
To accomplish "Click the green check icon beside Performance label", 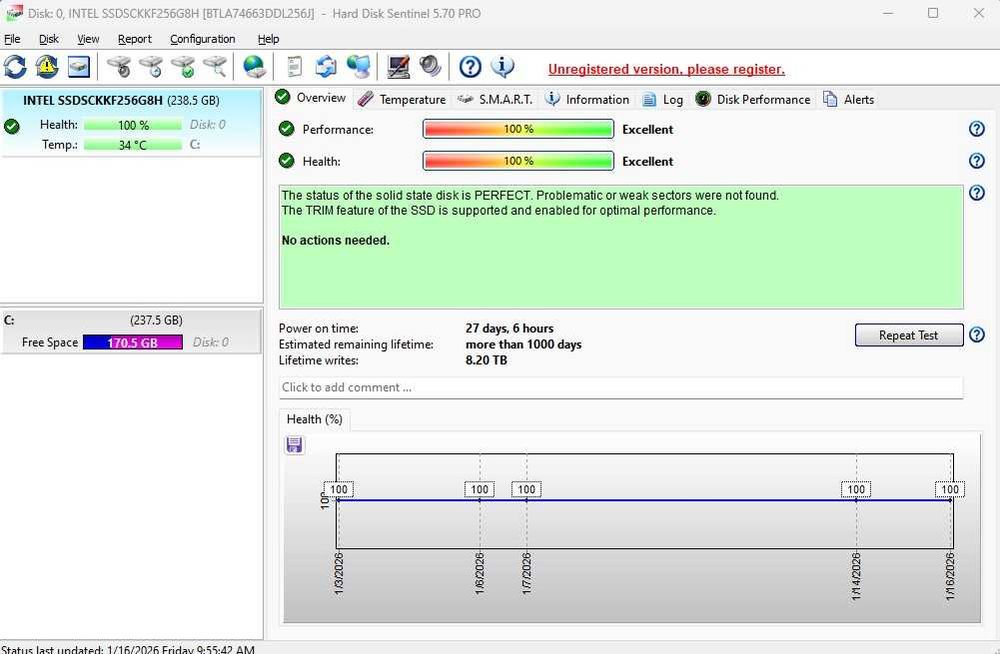I will tap(287, 129).
